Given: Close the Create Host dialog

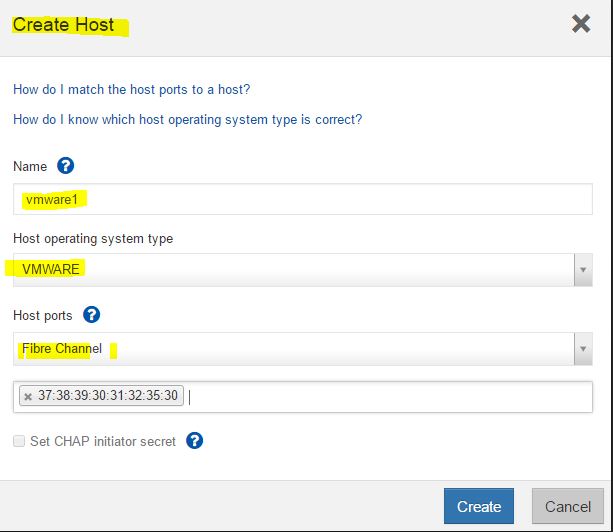Looking at the screenshot, I should 581,24.
